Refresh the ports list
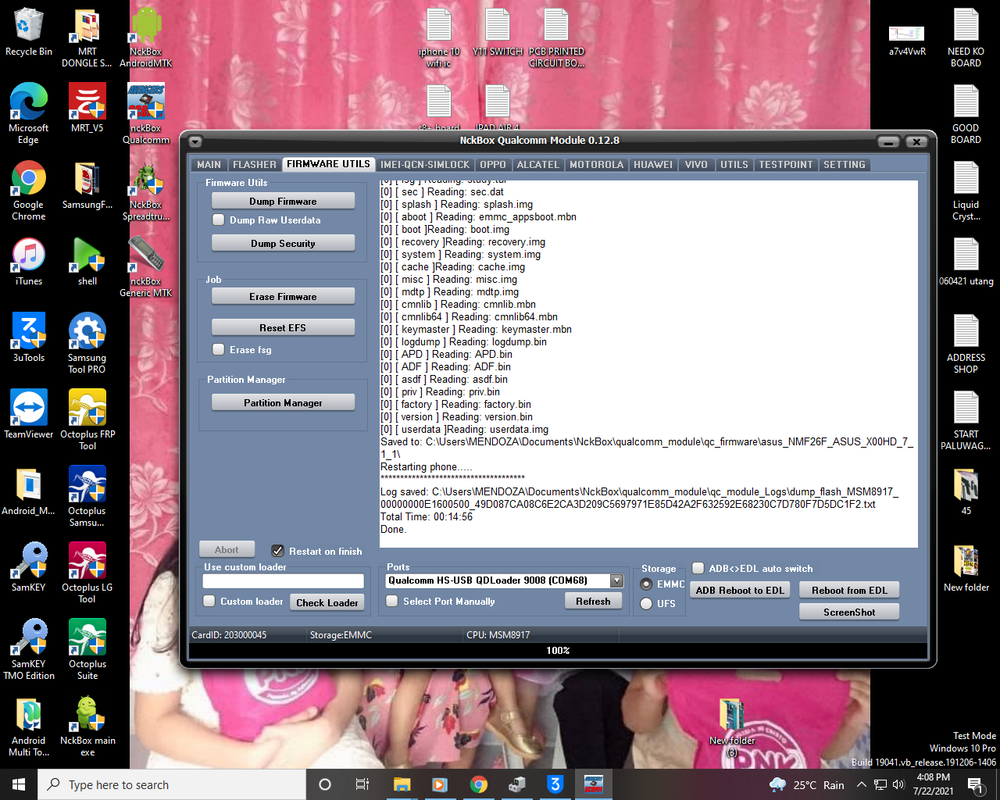This screenshot has width=1000, height=800. click(593, 601)
